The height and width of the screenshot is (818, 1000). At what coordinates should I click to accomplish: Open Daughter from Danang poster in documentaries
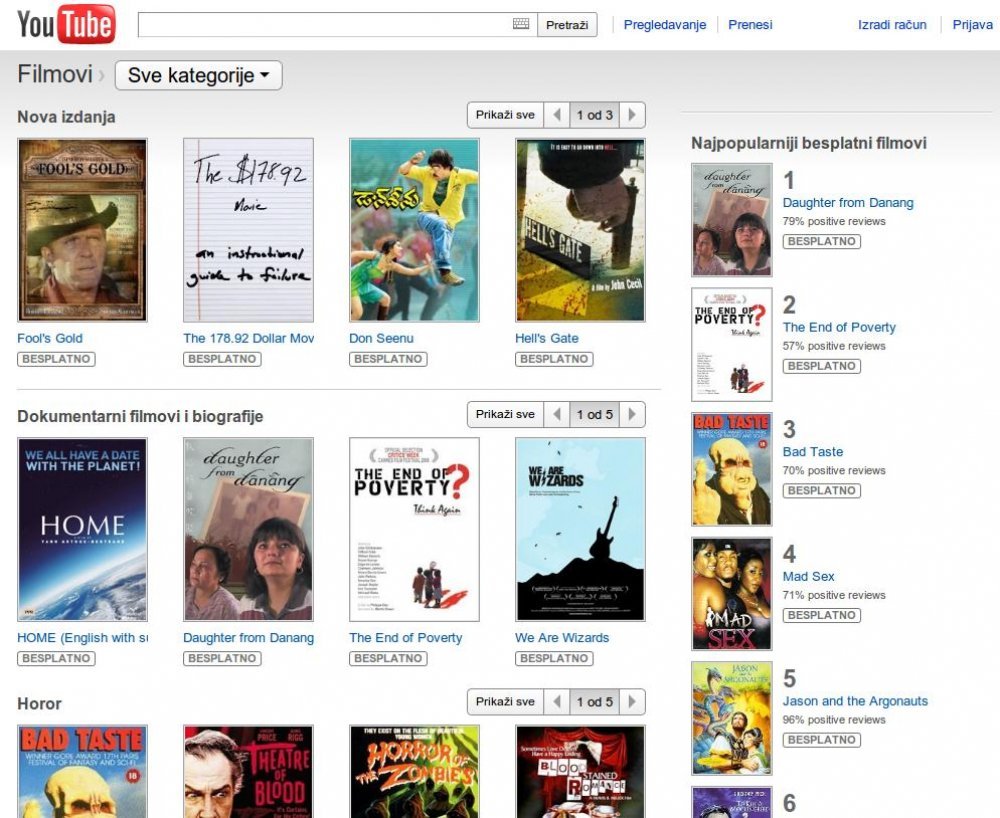point(248,529)
